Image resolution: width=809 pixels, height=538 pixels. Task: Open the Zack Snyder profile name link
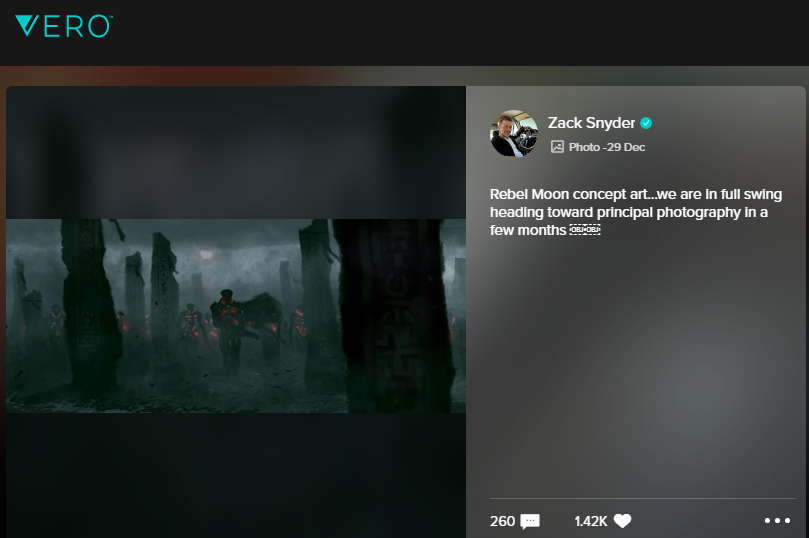coord(591,123)
